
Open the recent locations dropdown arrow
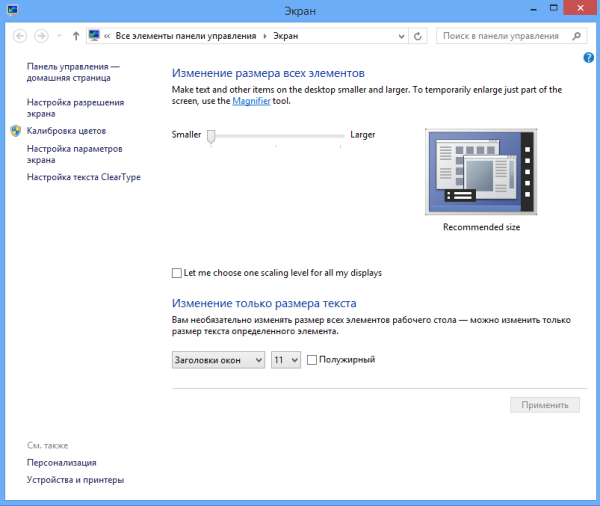pos(59,36)
